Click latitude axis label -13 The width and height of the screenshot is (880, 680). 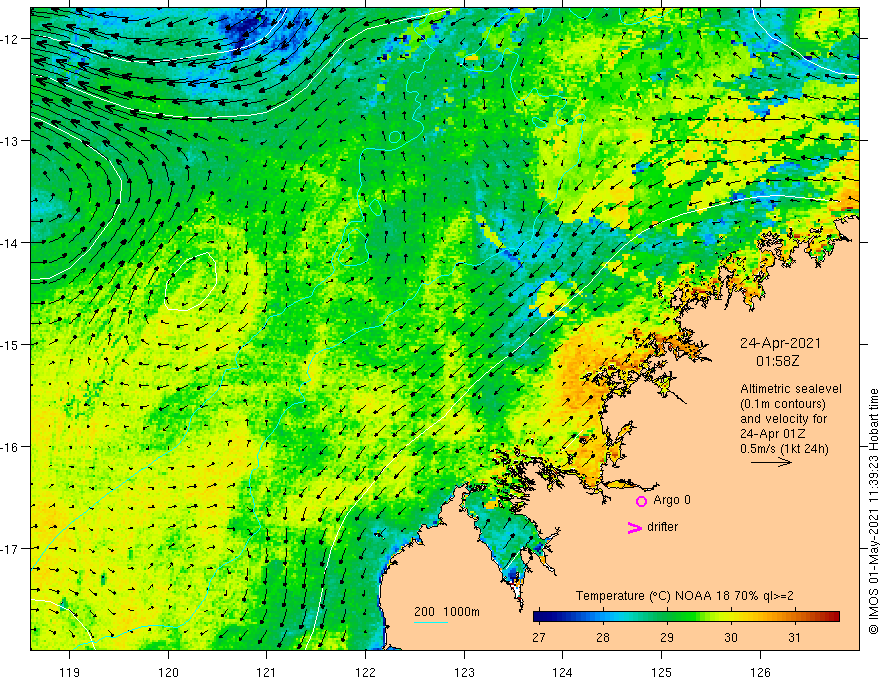click(x=10, y=141)
